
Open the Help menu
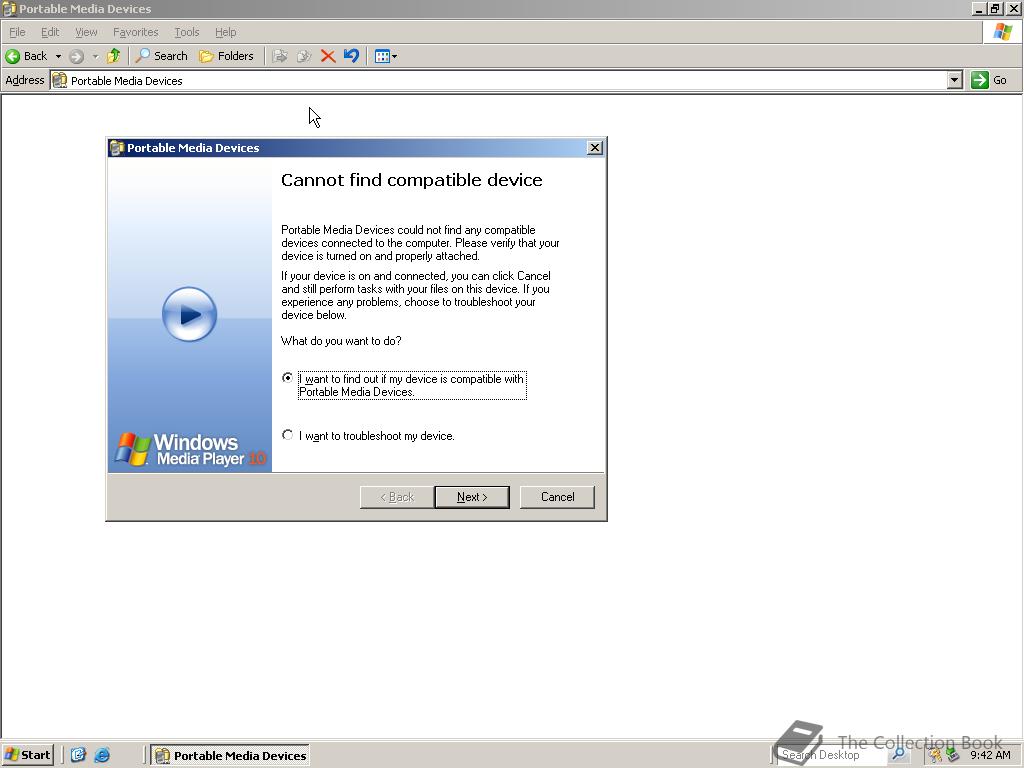[225, 32]
